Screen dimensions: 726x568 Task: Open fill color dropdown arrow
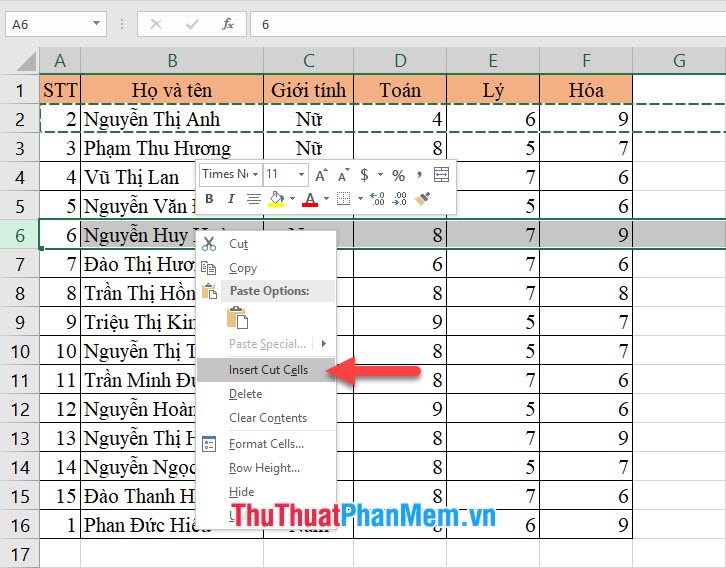tap(292, 199)
